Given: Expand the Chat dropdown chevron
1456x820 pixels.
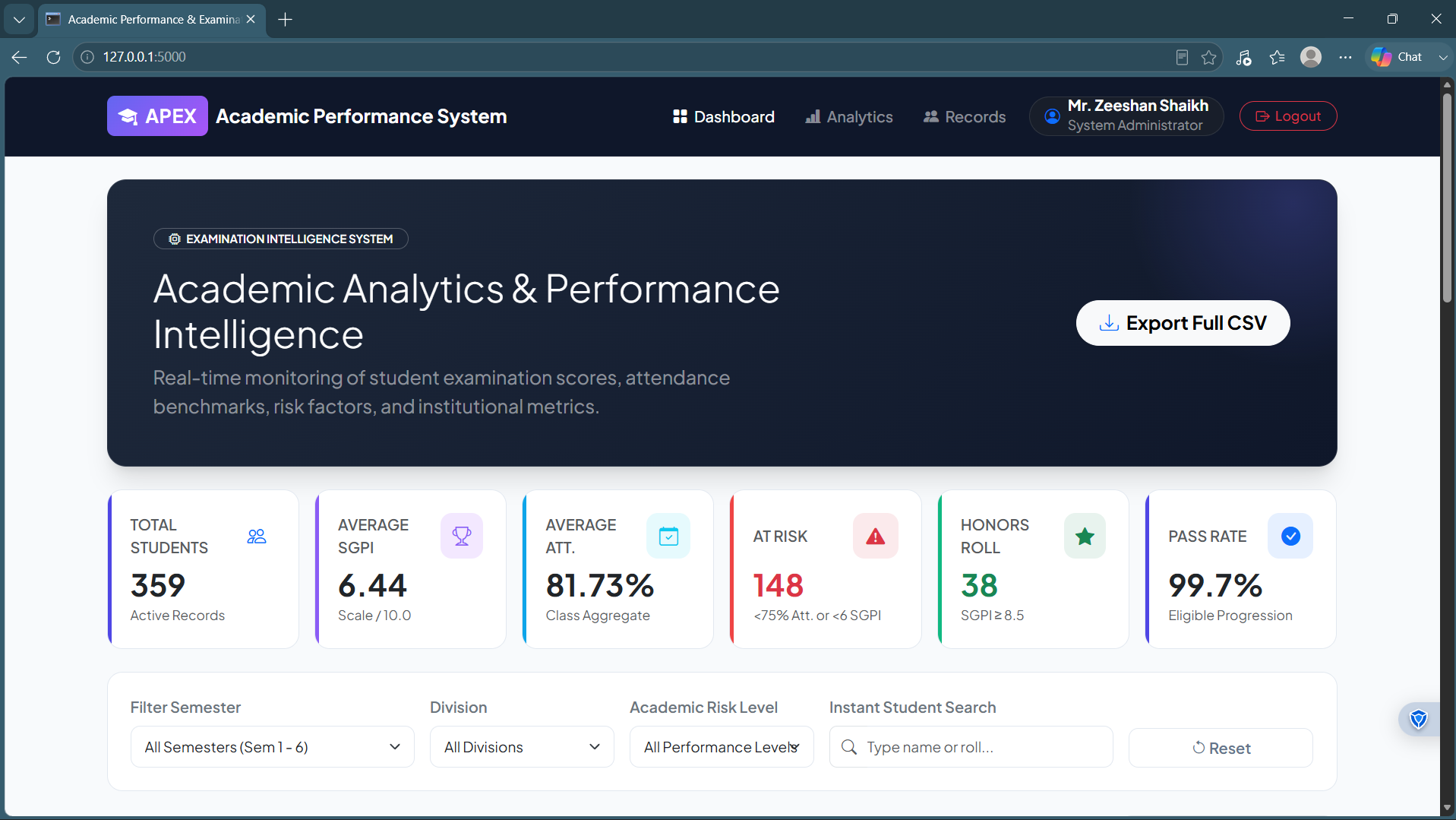Looking at the screenshot, I should pos(1443,57).
